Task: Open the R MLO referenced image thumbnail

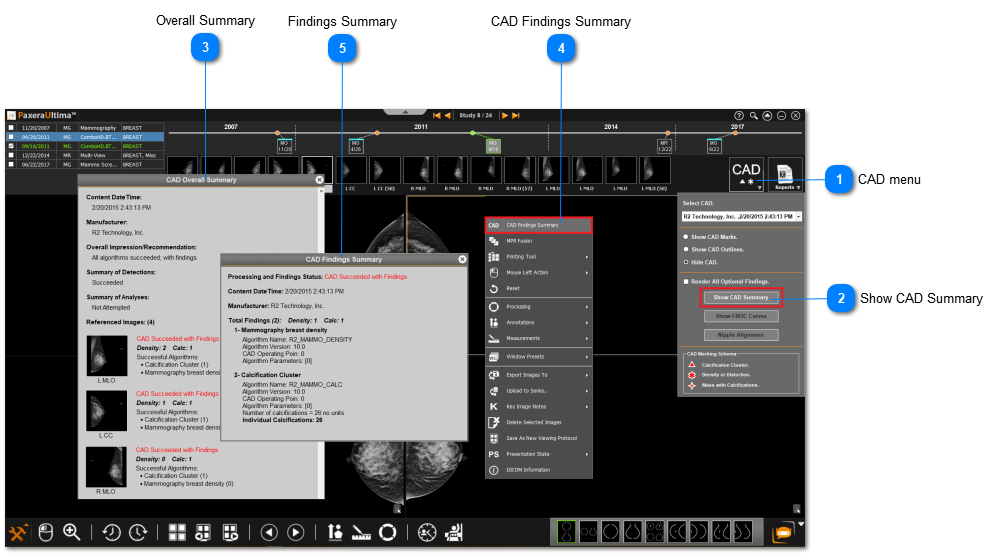Action: [106, 467]
